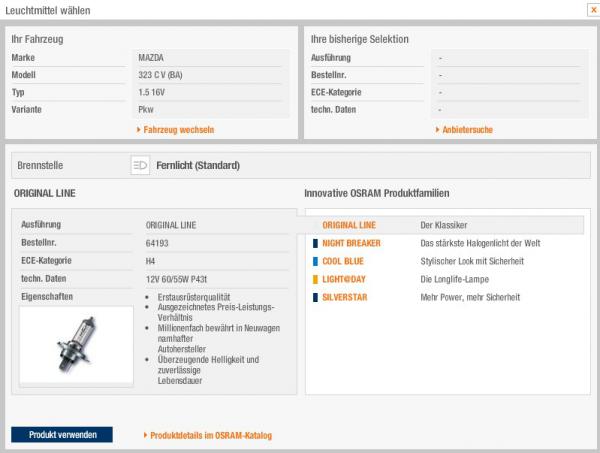
Task: Select the NIGHT BREAKER product family
Action: 351,243
